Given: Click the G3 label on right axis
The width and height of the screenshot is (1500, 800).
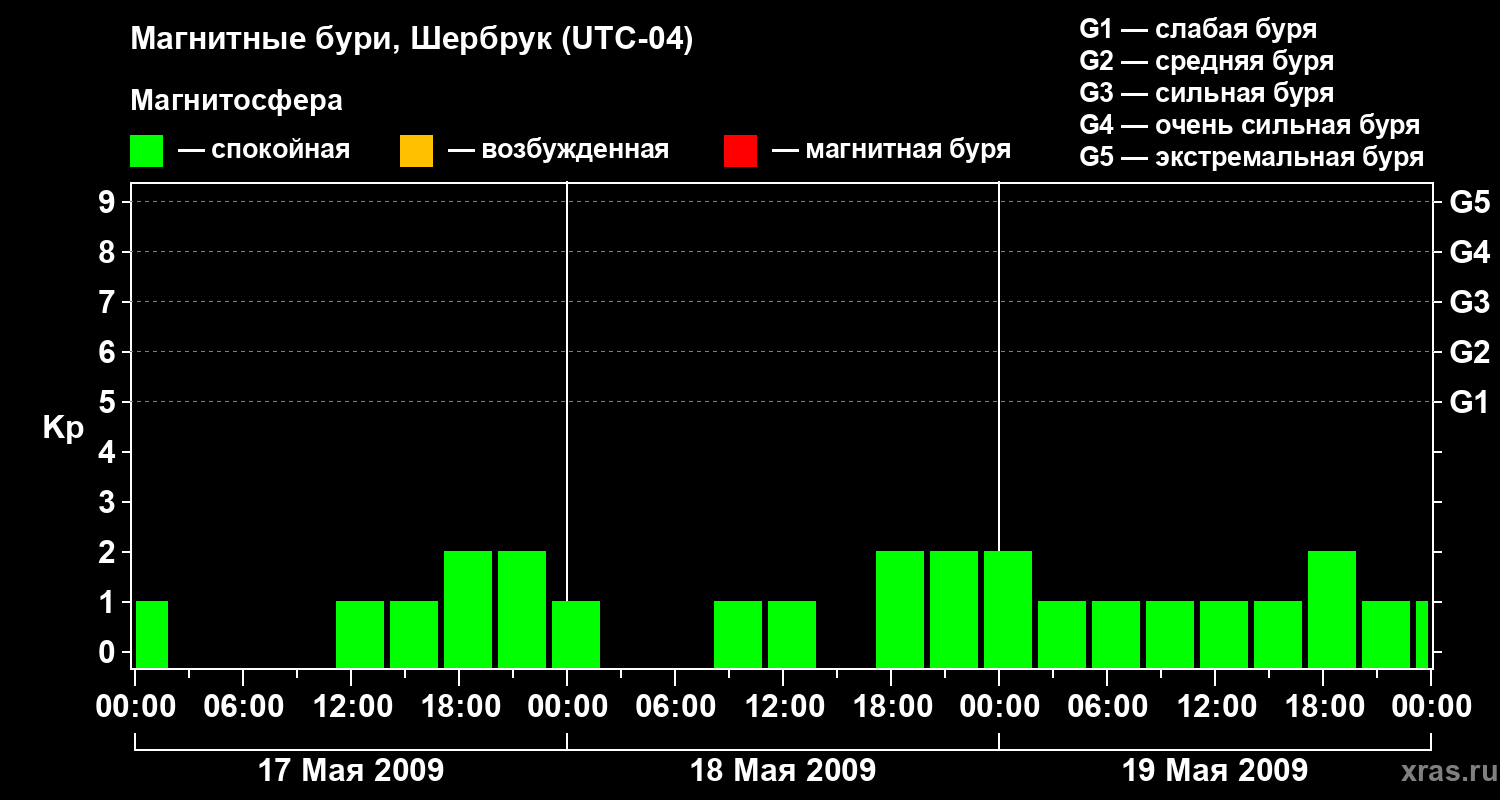Looking at the screenshot, I should 1470,302.
